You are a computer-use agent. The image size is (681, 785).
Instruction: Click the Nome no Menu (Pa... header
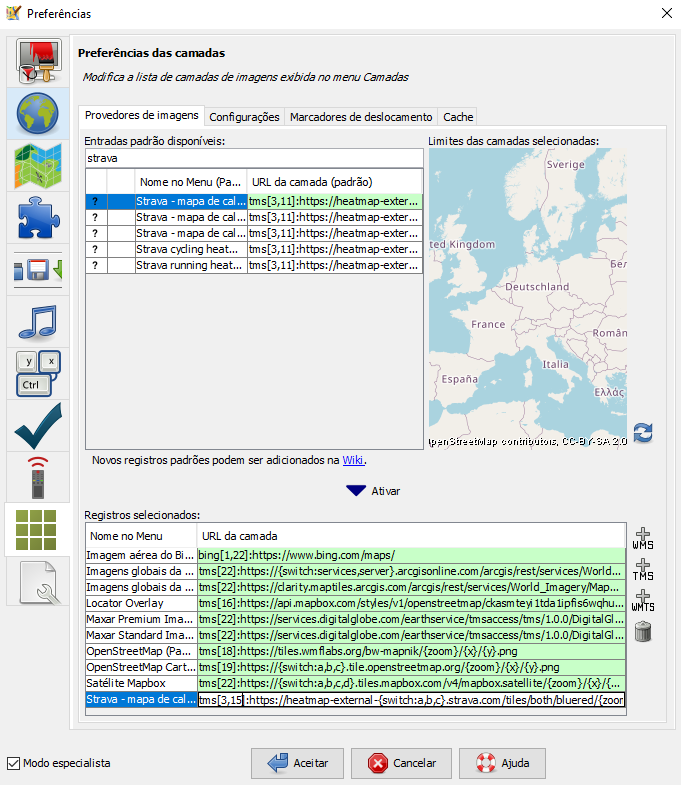point(191,182)
